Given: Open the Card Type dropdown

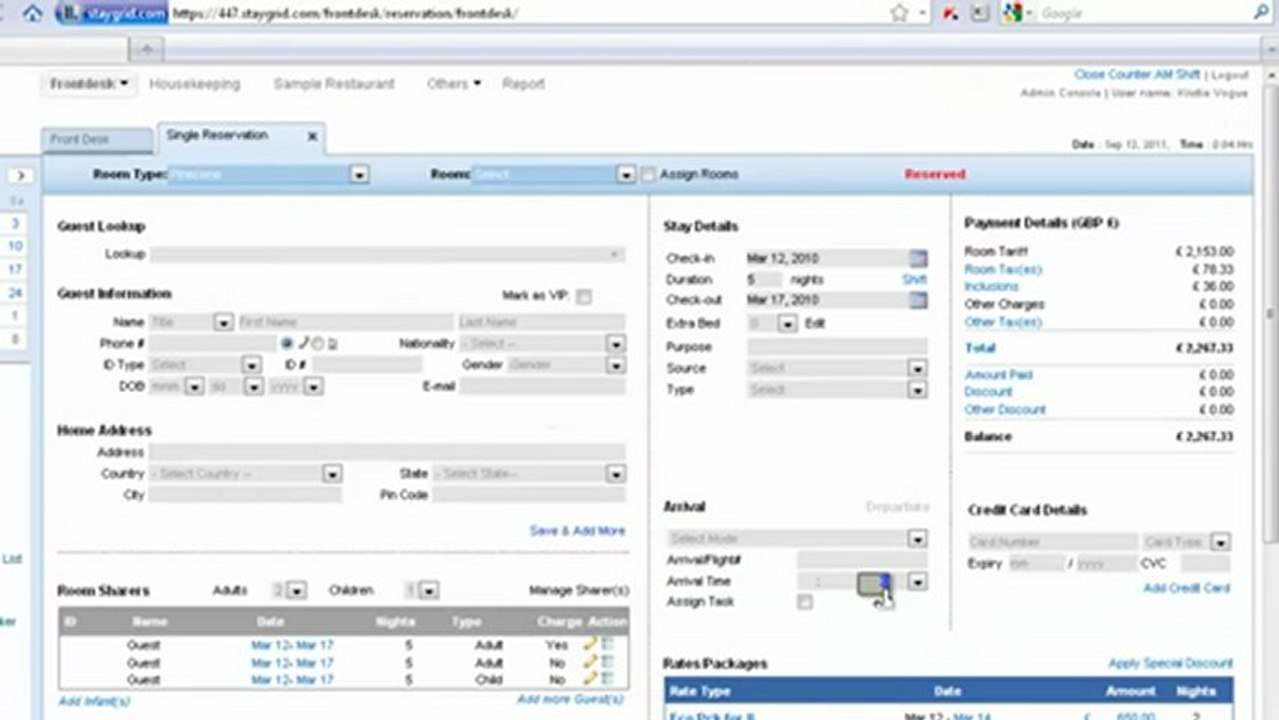Looking at the screenshot, I should 1220,543.
